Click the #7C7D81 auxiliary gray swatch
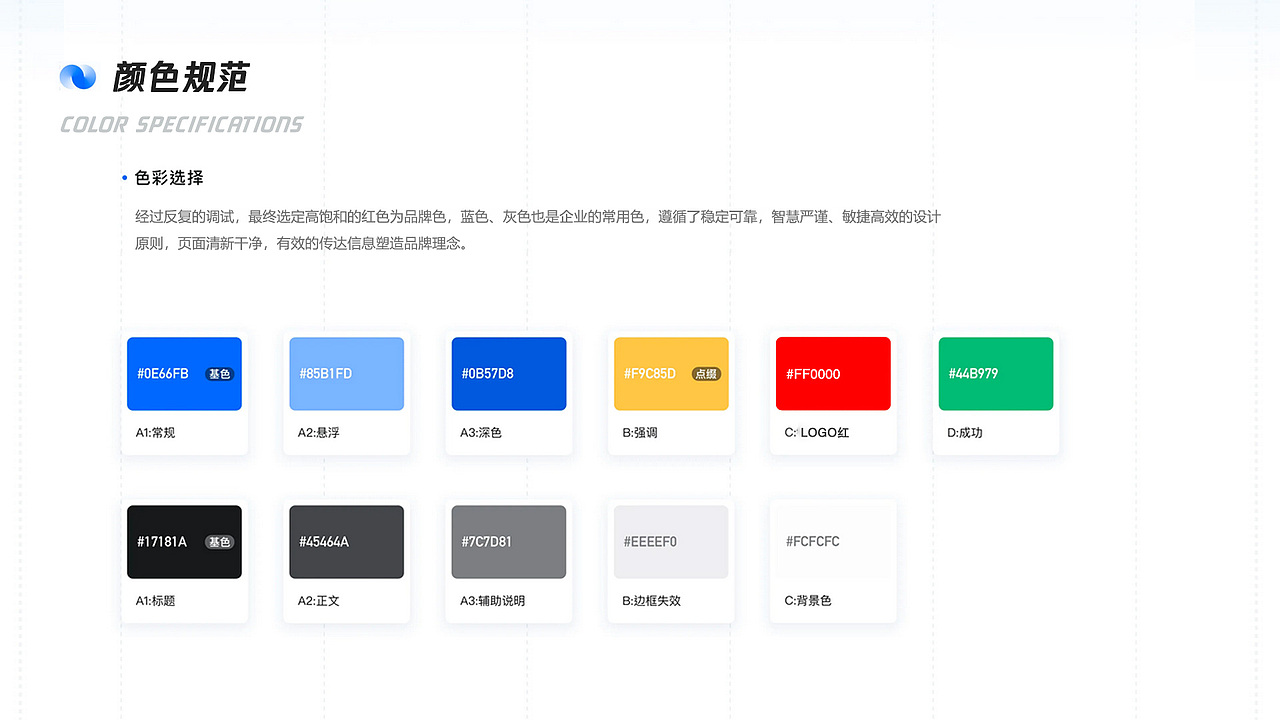 tap(508, 541)
